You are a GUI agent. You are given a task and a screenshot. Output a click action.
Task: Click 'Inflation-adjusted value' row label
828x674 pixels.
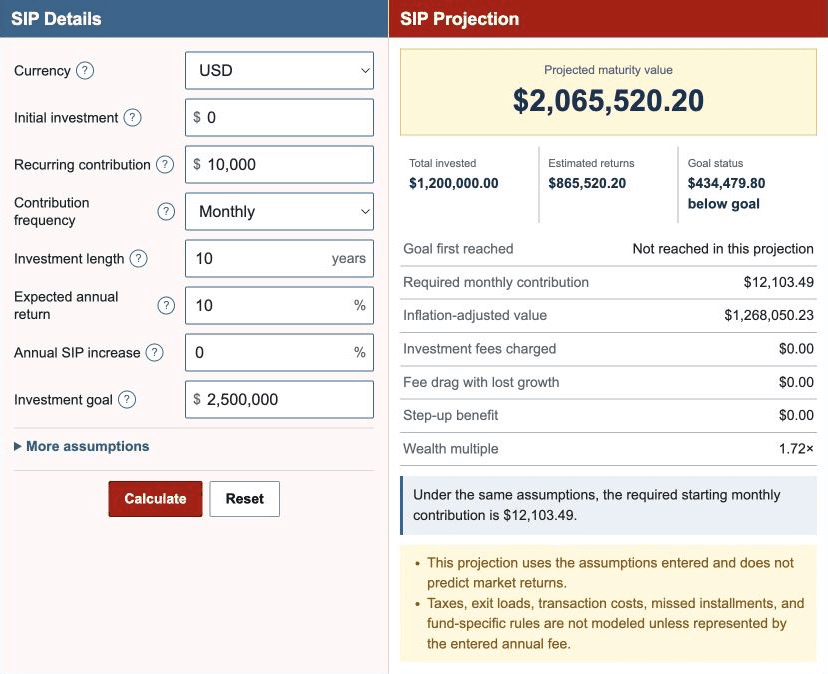point(475,315)
